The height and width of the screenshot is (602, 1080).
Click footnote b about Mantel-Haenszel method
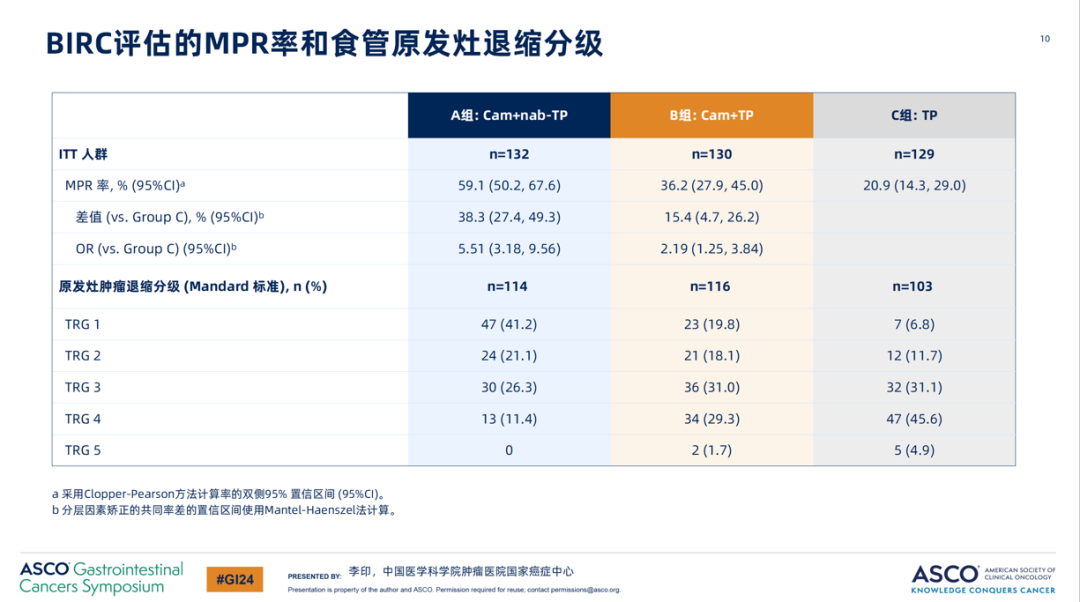(226, 510)
